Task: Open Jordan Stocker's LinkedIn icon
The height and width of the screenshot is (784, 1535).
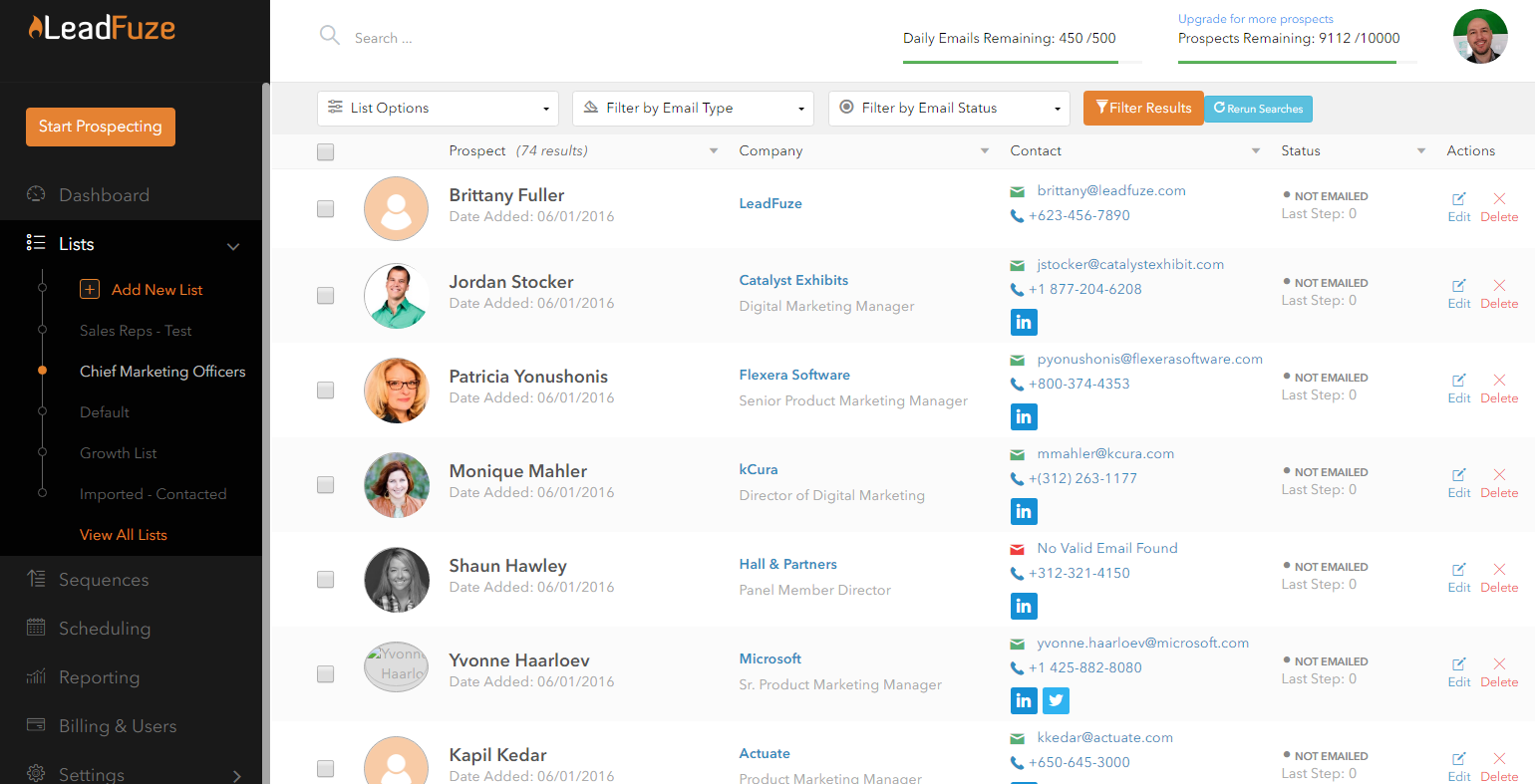Action: click(x=1024, y=322)
